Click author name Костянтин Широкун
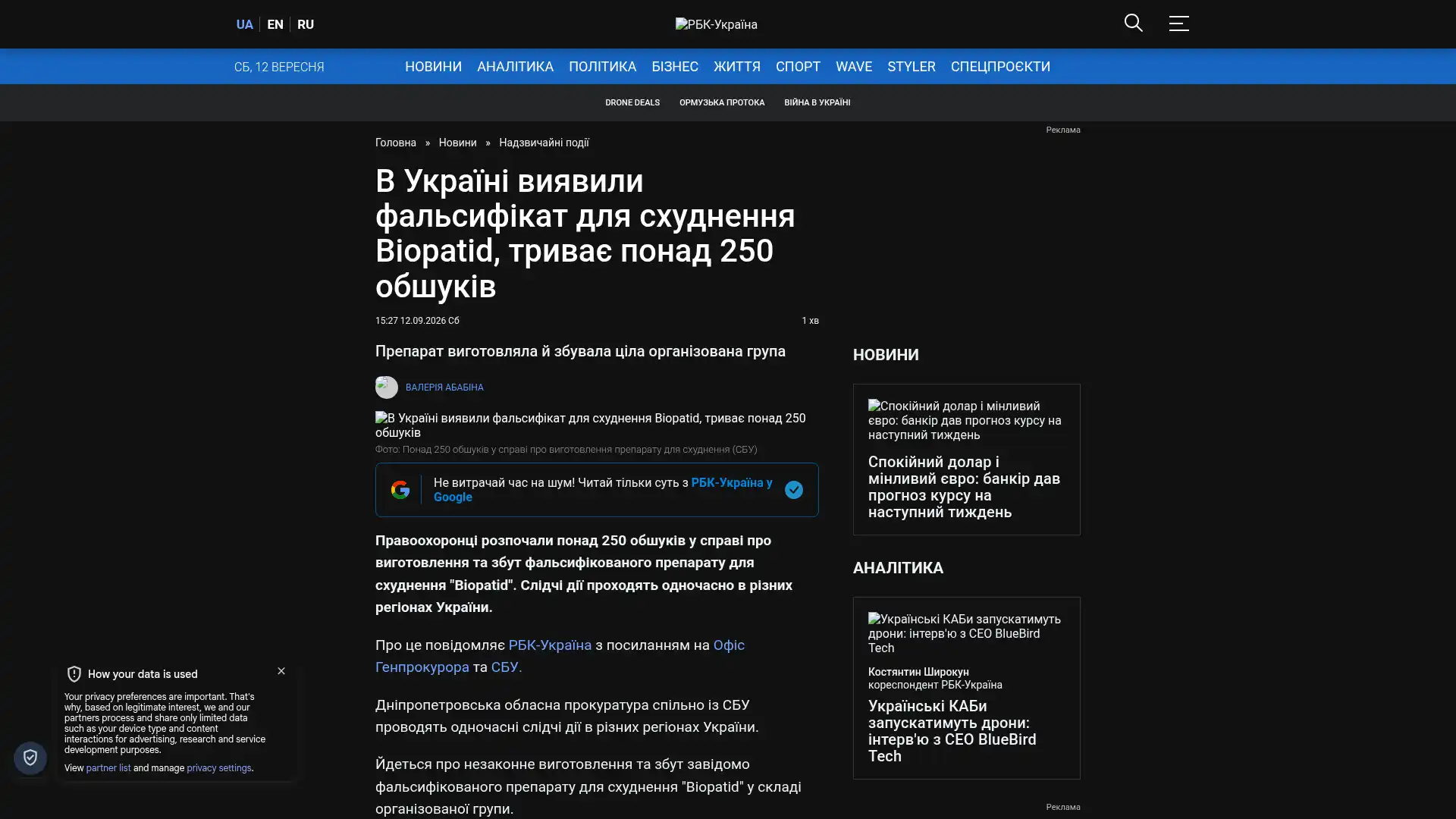 point(918,672)
